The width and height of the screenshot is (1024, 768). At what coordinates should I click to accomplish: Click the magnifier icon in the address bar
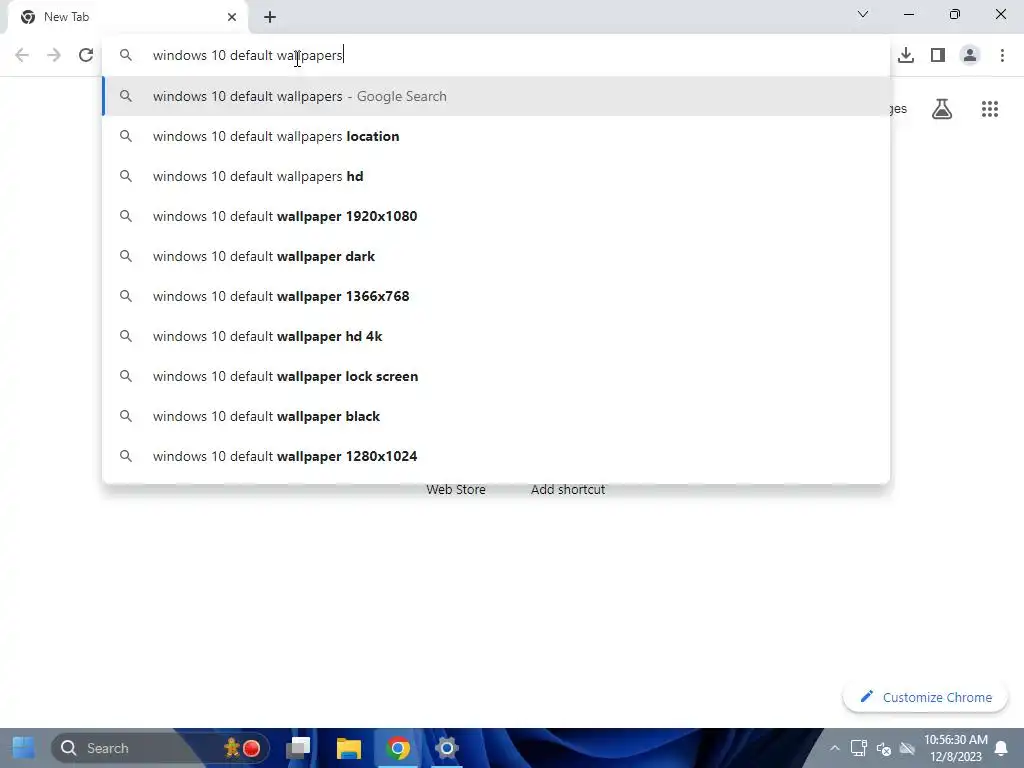[125, 55]
